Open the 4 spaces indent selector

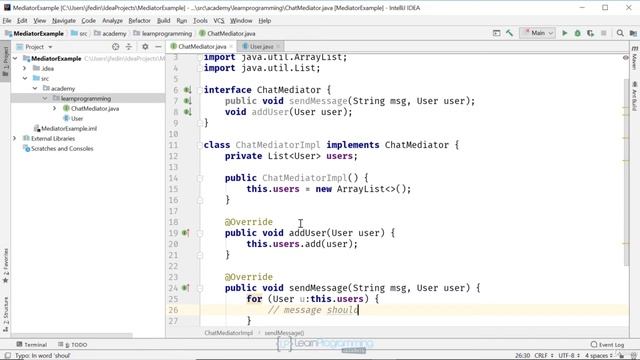(599, 356)
